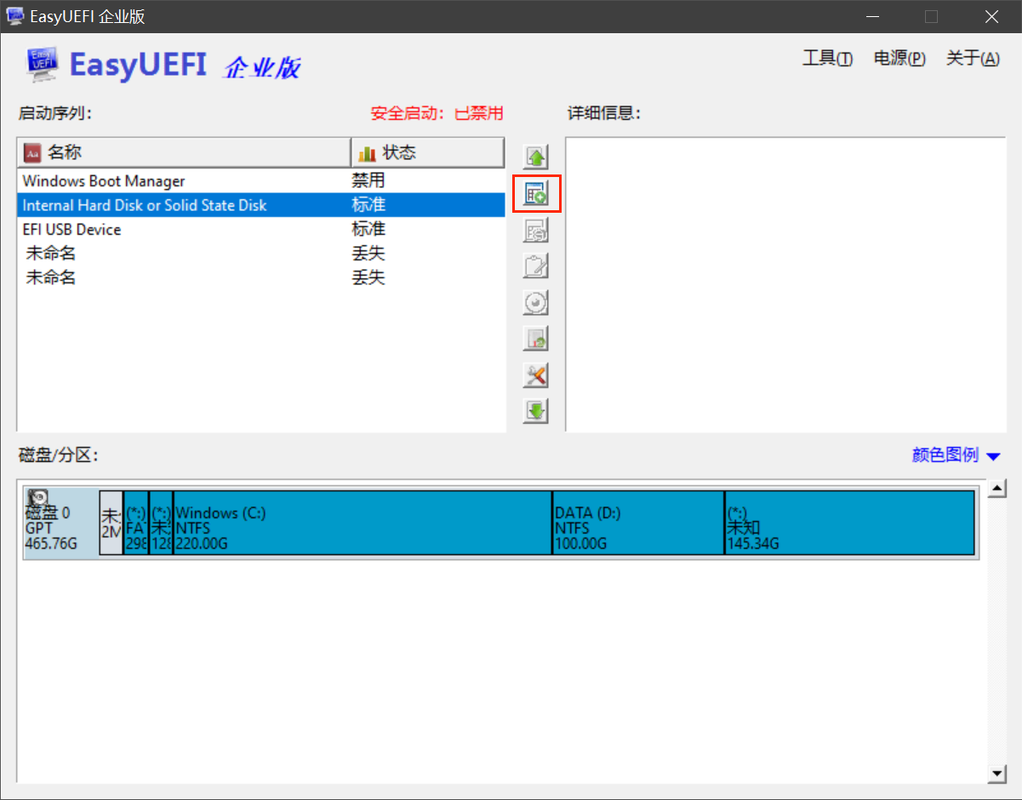This screenshot has height=800, width=1022.
Task: Select the first 未命名 boot entry
Action: pyautogui.click(x=261, y=253)
